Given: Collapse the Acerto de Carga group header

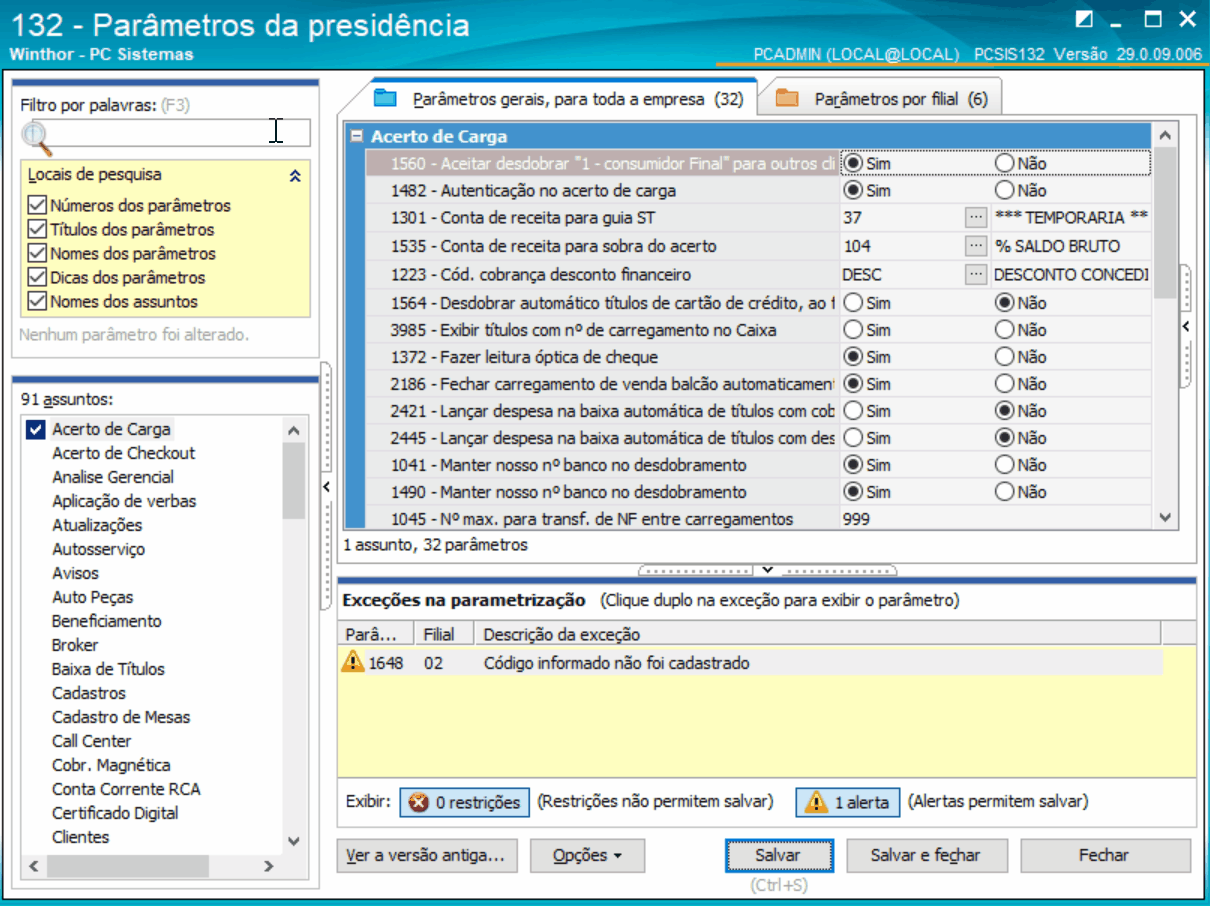Looking at the screenshot, I should 356,137.
